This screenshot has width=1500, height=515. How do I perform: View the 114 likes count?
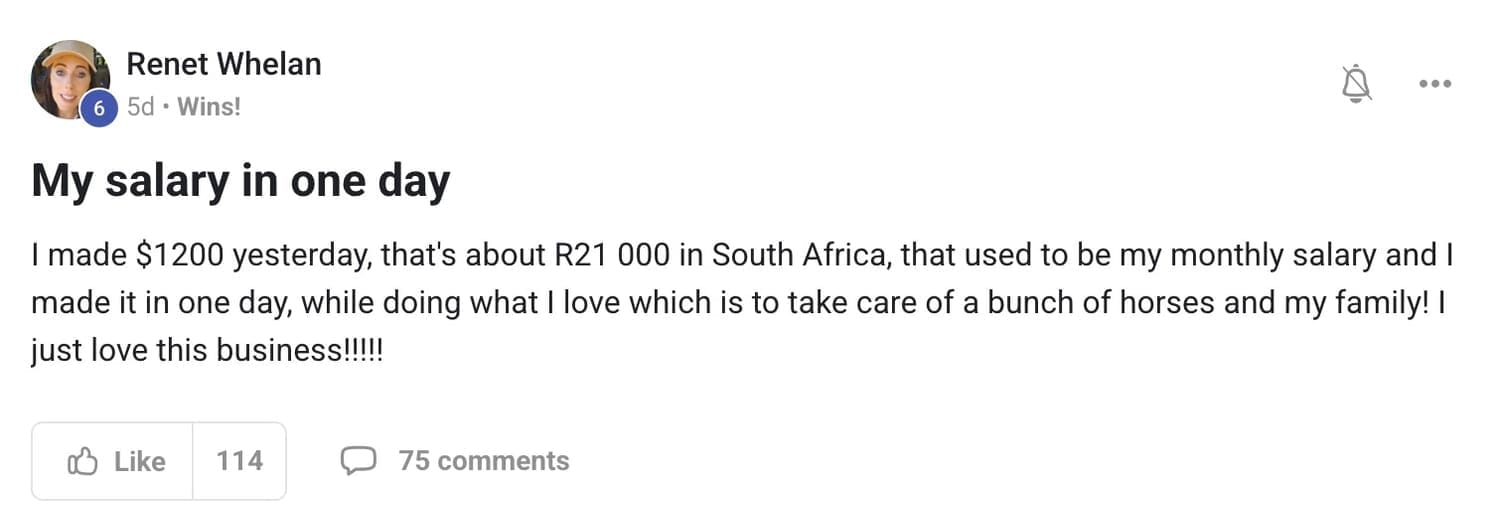[239, 461]
